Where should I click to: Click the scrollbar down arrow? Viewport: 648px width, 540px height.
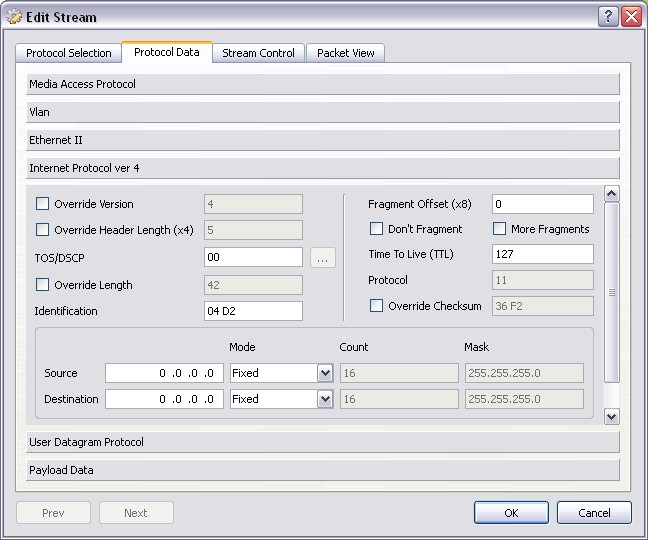tap(612, 416)
